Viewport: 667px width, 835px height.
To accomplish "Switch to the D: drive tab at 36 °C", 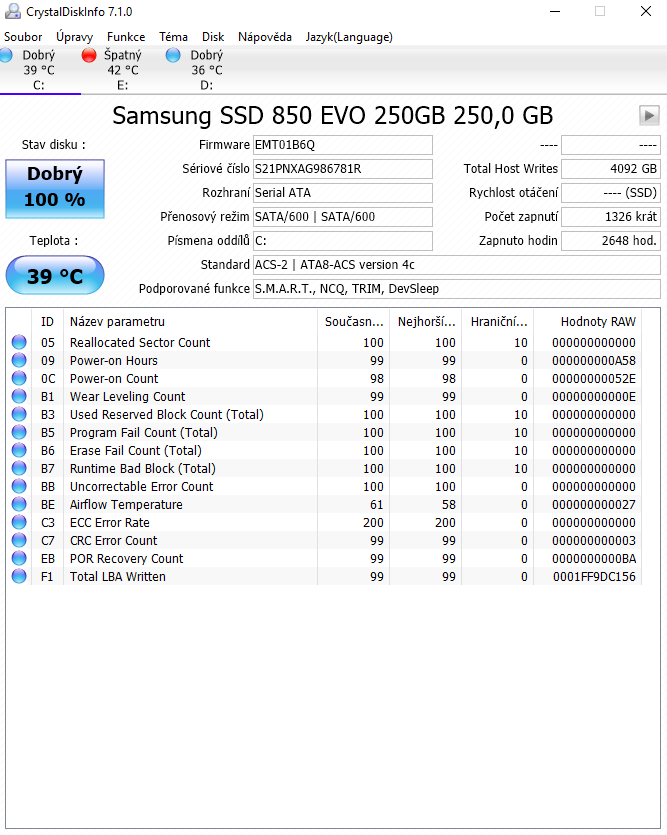I will tap(207, 70).
